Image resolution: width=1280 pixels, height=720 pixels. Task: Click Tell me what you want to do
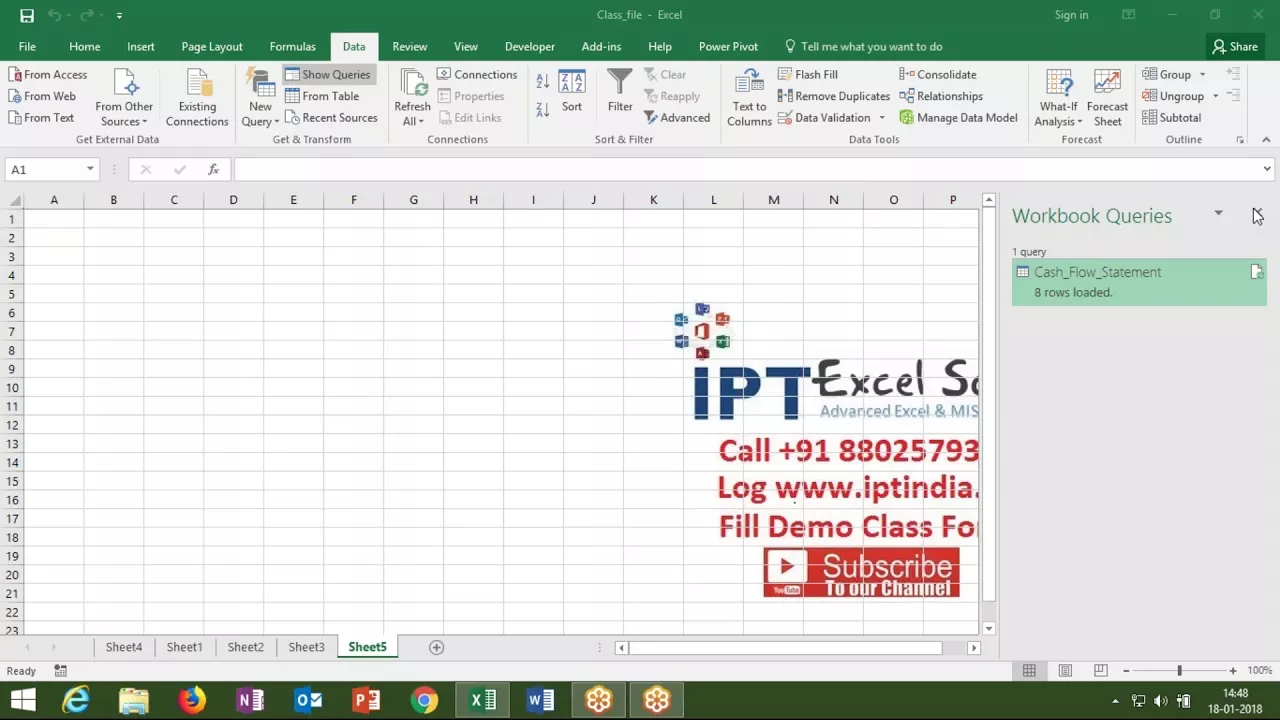(863, 46)
